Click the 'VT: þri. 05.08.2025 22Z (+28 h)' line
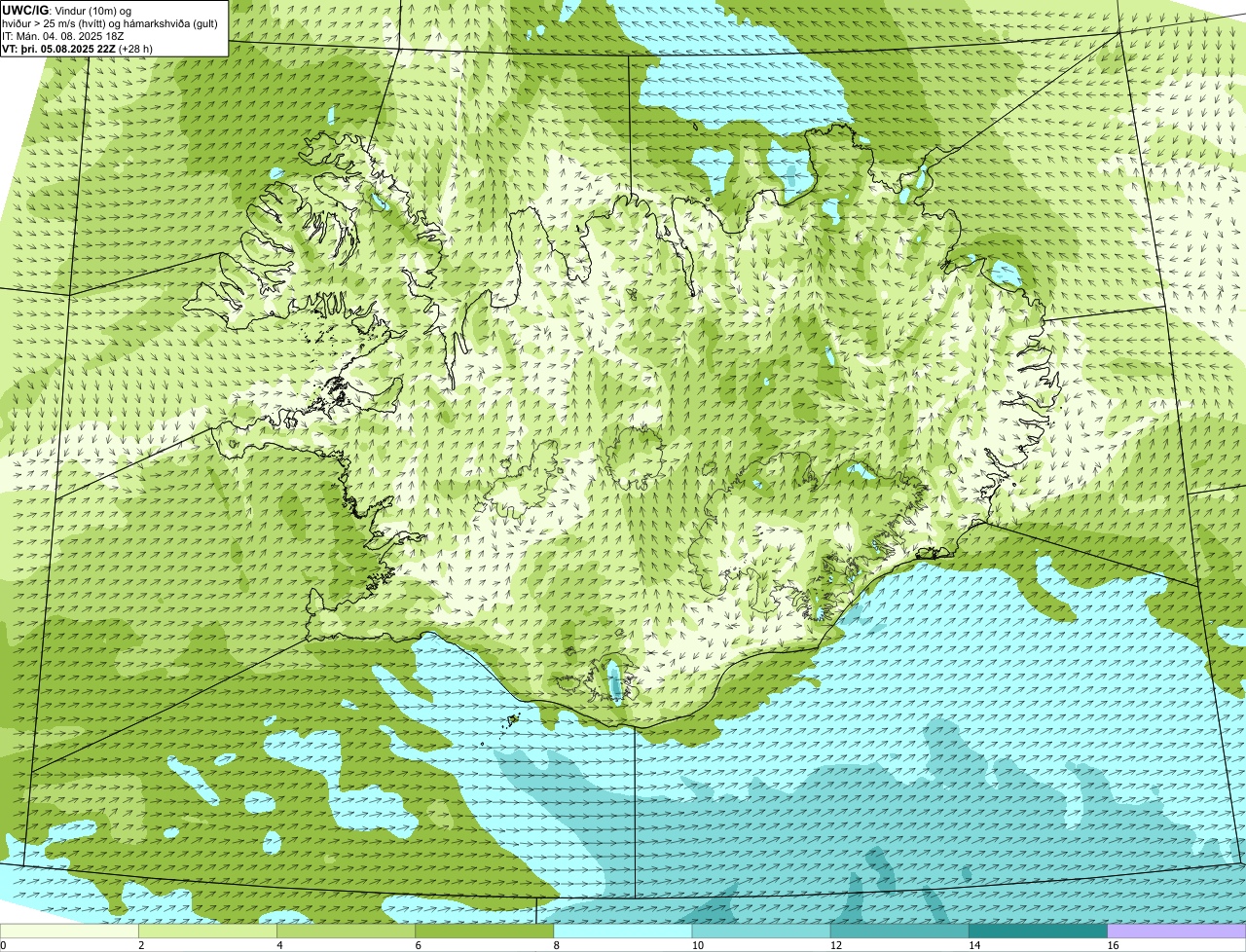 [78, 48]
